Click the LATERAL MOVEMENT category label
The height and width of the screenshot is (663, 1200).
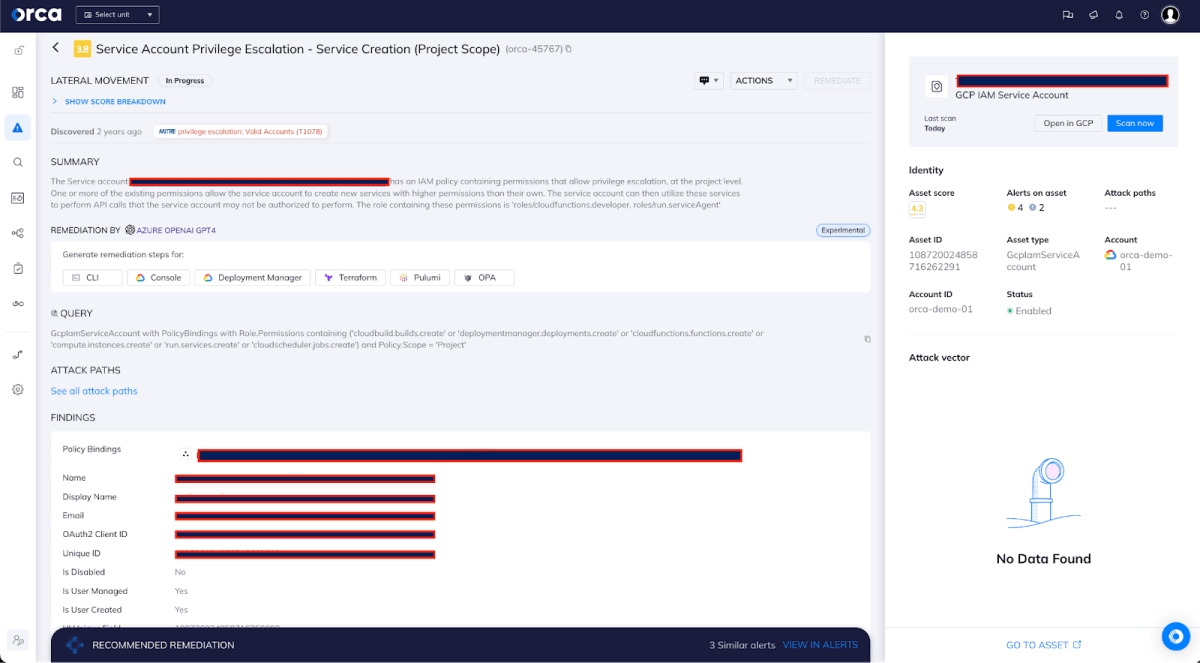(100, 81)
